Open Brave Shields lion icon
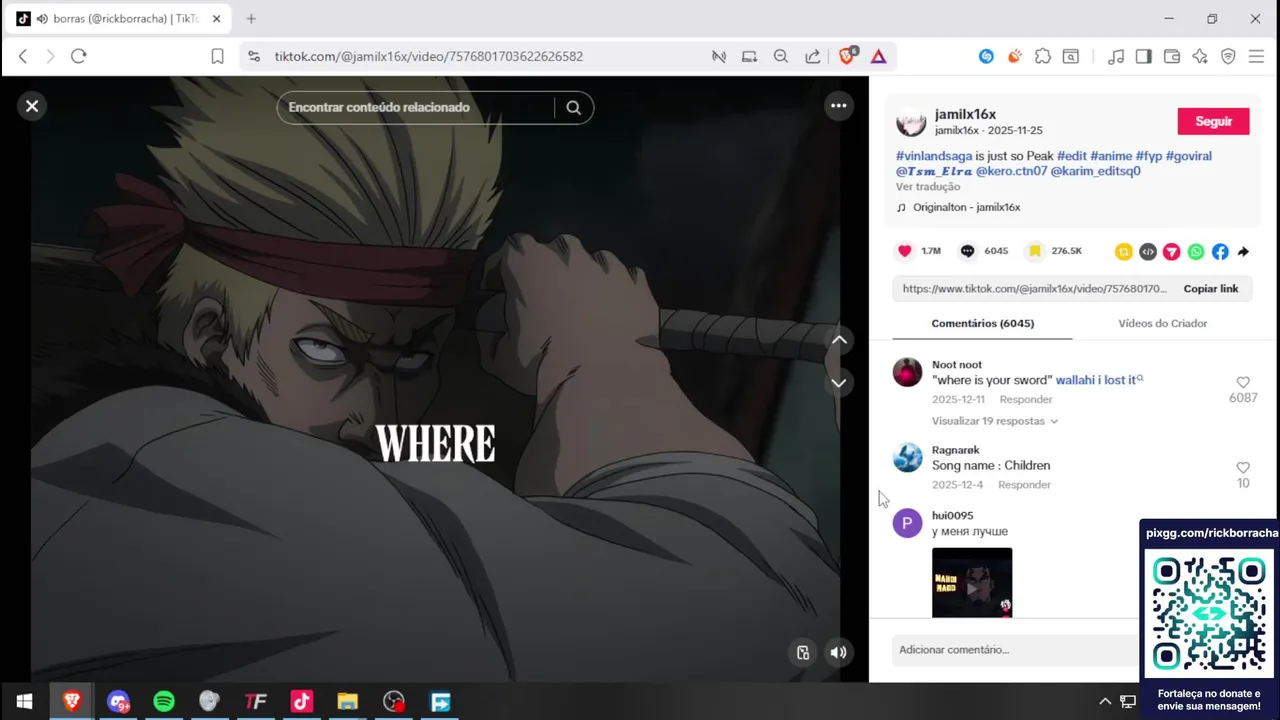This screenshot has height=720, width=1280. point(847,57)
